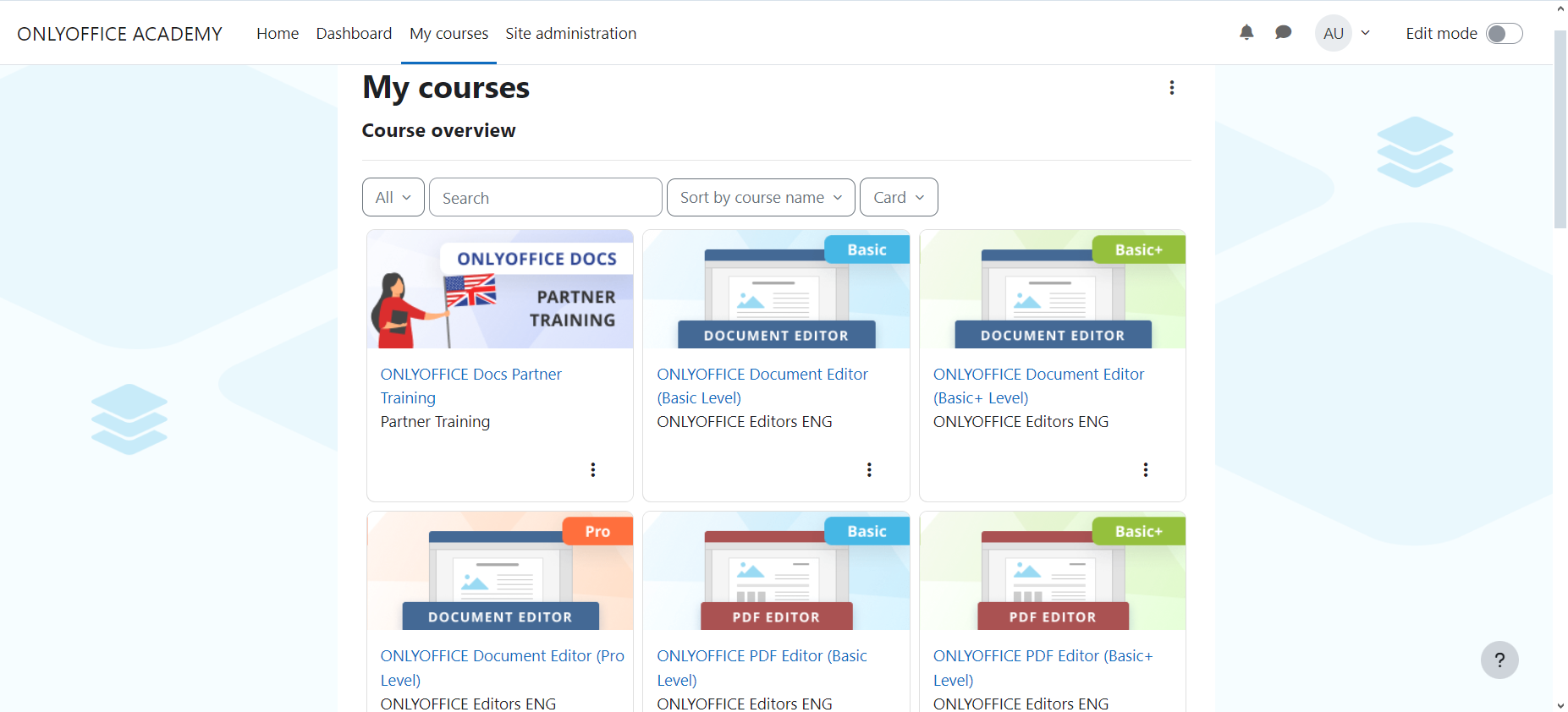The height and width of the screenshot is (712, 1568).
Task: Open My courses page actions menu
Action: [x=1172, y=88]
